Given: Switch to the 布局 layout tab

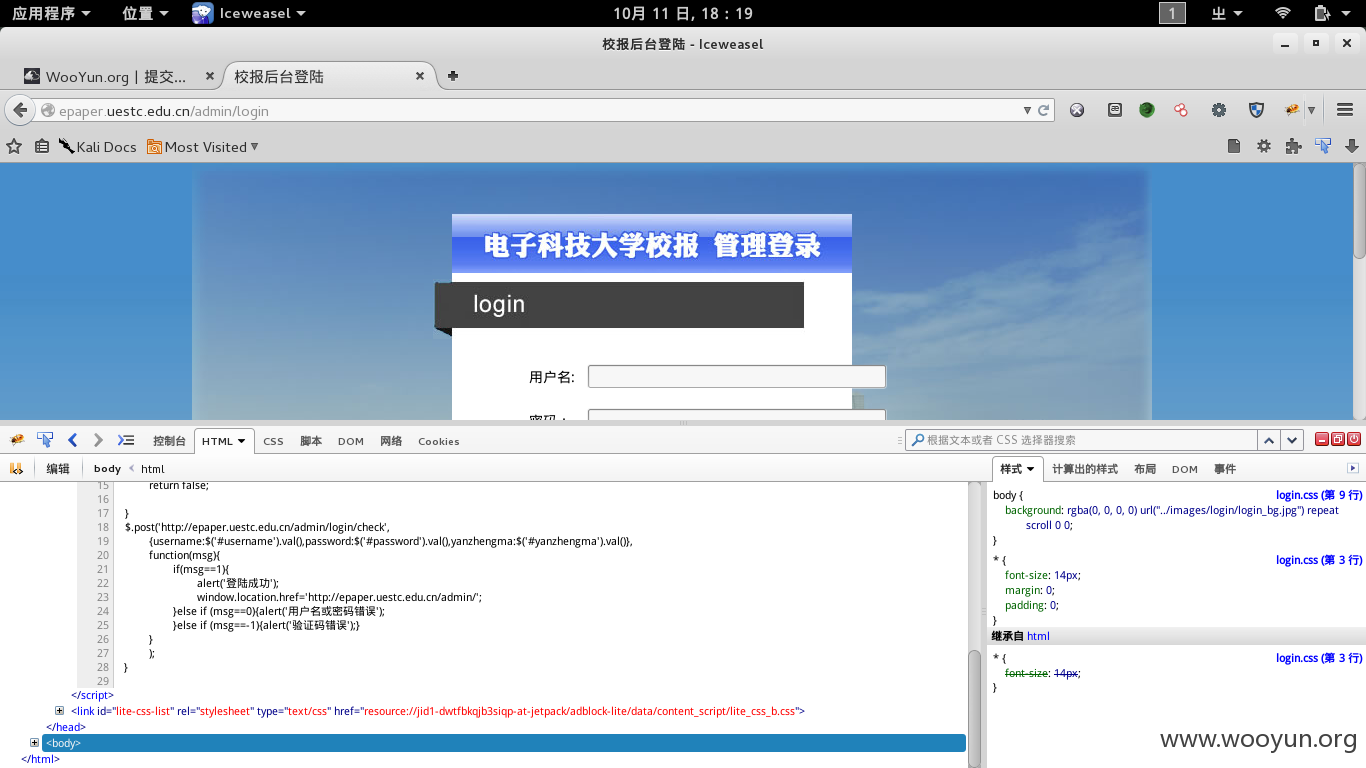Looking at the screenshot, I should 1145,469.
